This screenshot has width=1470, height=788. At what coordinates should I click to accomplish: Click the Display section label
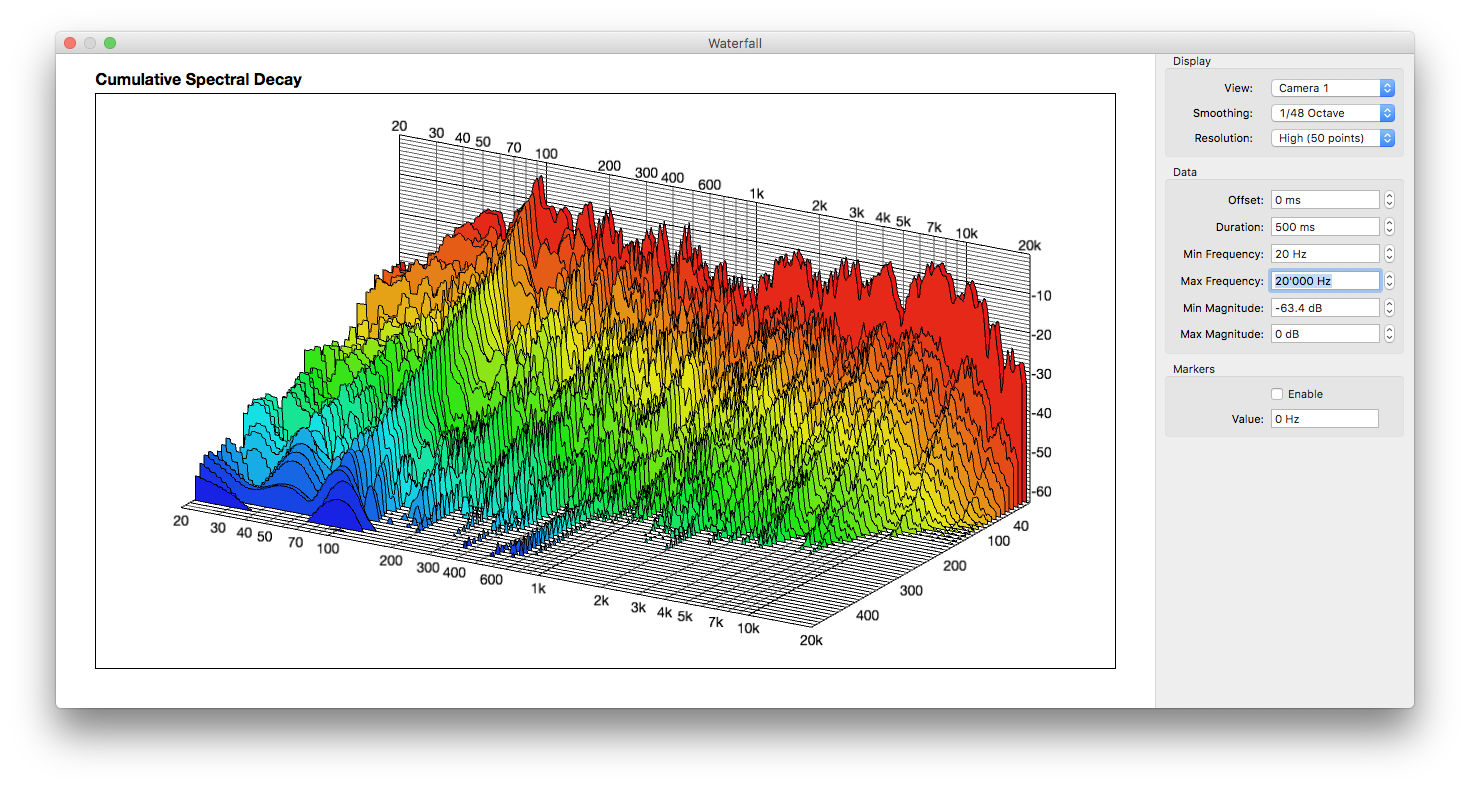coord(1192,61)
